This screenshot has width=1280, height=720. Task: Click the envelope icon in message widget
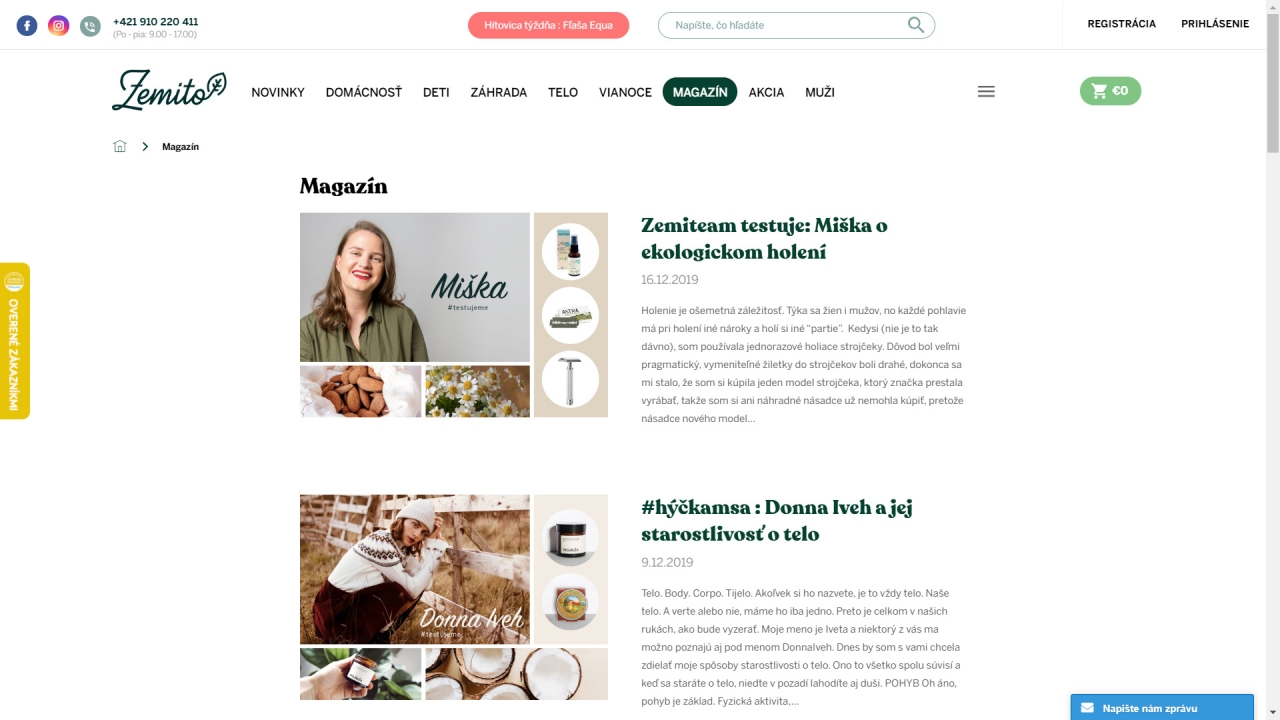(x=1087, y=708)
